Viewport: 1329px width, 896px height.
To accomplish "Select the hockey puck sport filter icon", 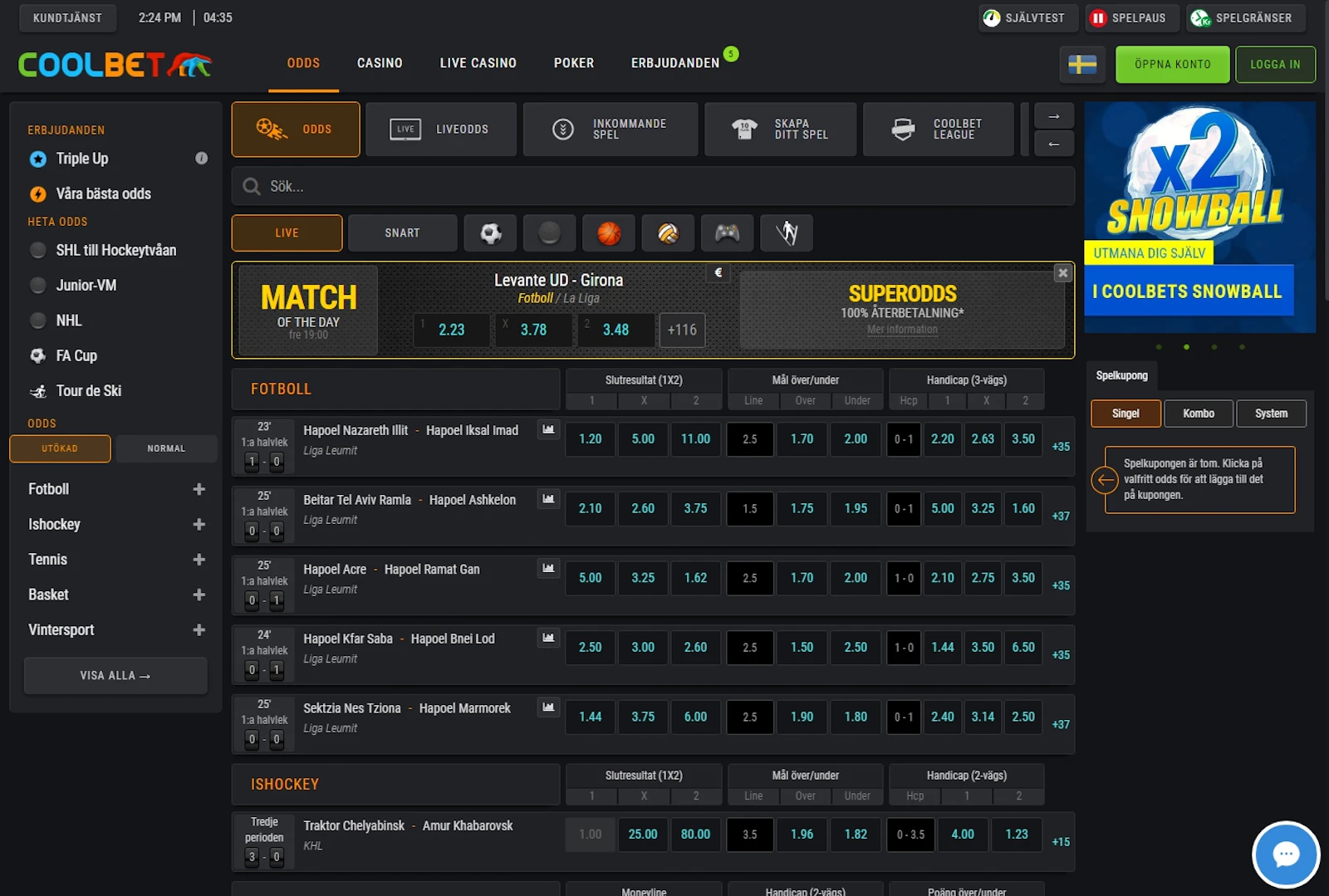I will (x=549, y=233).
